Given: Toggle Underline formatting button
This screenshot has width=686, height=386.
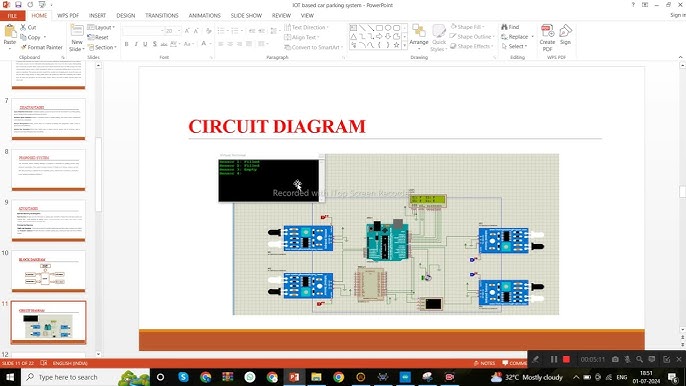Looking at the screenshot, I should (145, 44).
